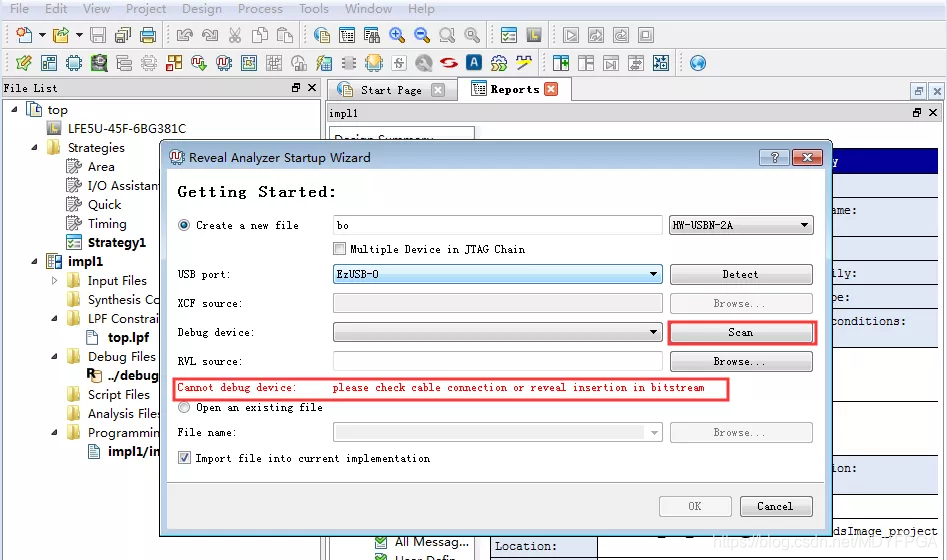Viewport: 947px width, 560px height.
Task: Open the New file dropdown arrow in toolbar
Action: point(42,35)
